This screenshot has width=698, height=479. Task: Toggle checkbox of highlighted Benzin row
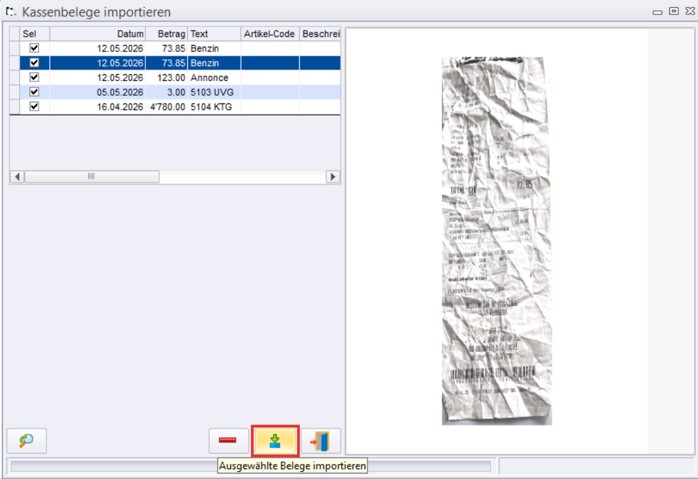pos(34,62)
